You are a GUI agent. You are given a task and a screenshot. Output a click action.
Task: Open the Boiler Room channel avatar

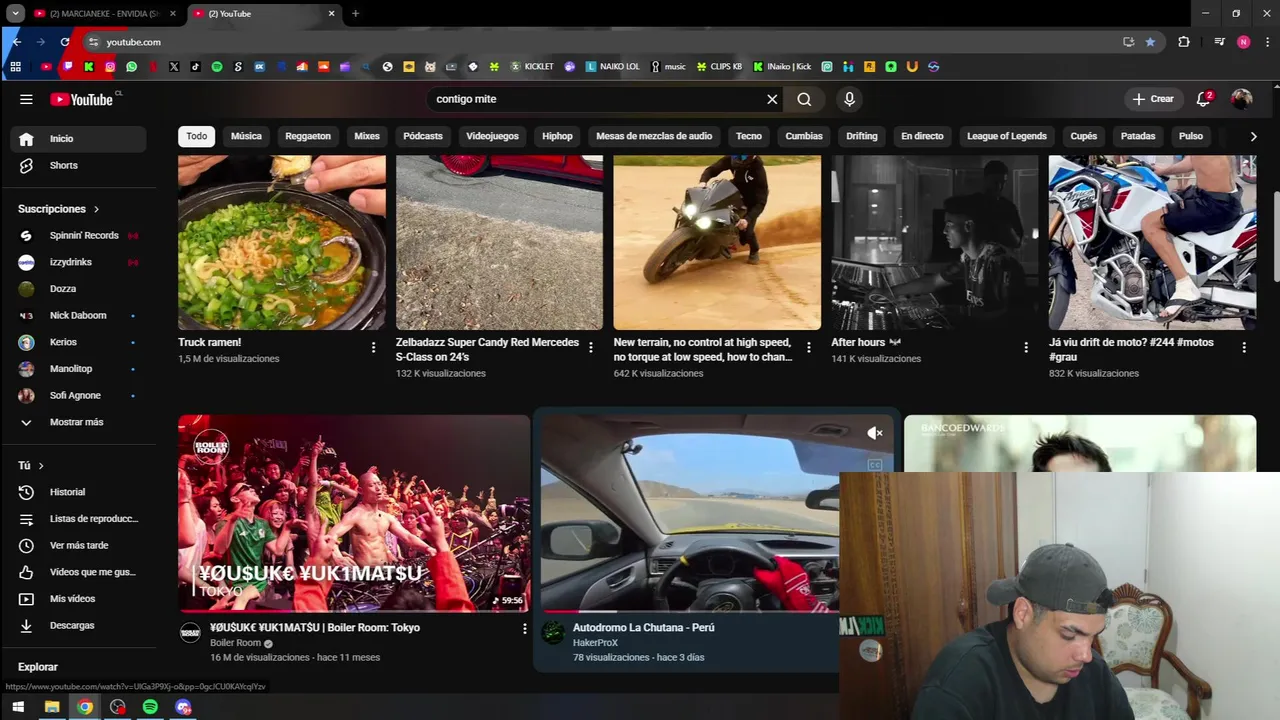point(190,632)
